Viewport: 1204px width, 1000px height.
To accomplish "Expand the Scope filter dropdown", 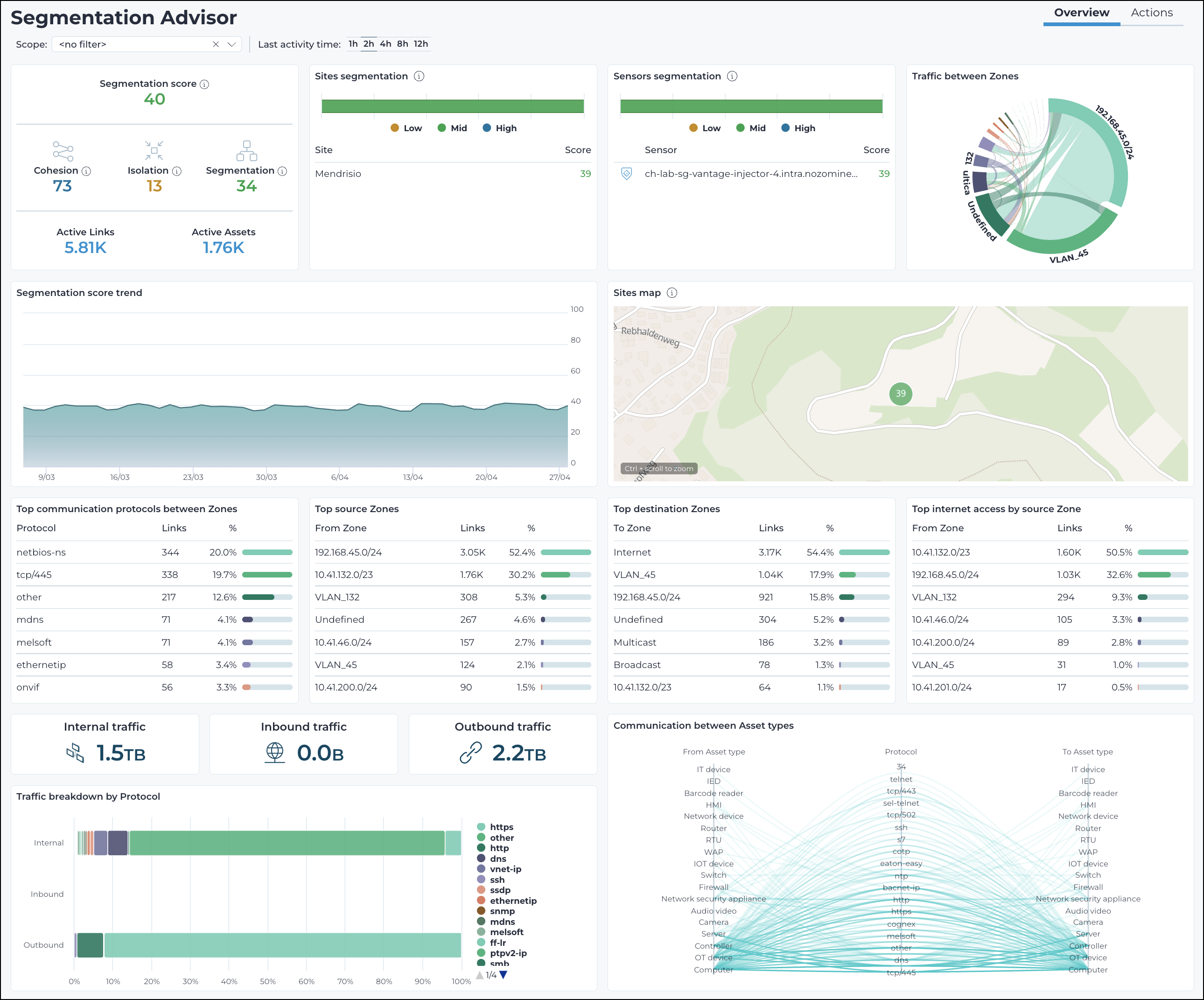I will click(231, 44).
